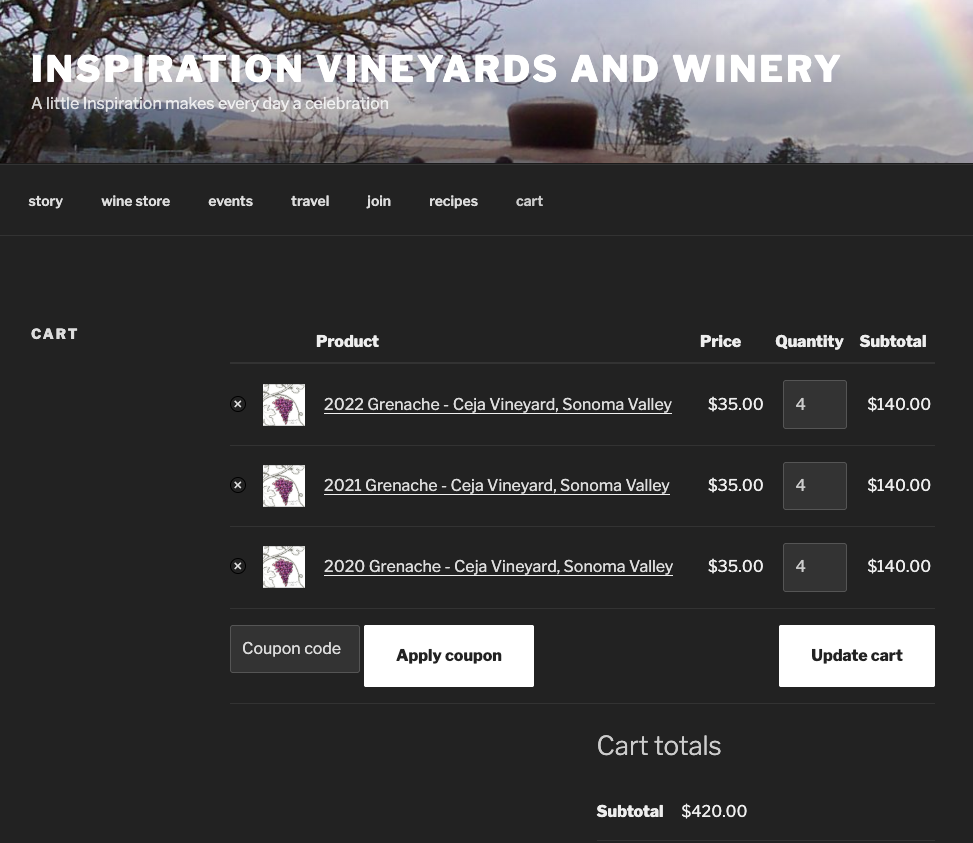
Task: Open the 2020 Grenache Ceja Vineyard link
Action: pyautogui.click(x=498, y=566)
